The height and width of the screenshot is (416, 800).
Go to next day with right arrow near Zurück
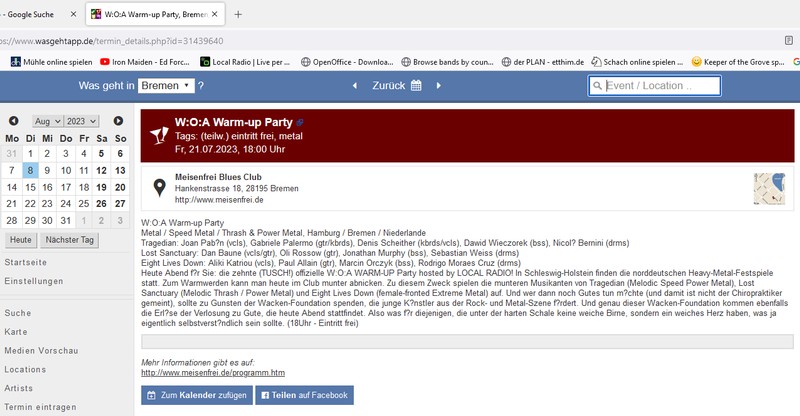[438, 86]
